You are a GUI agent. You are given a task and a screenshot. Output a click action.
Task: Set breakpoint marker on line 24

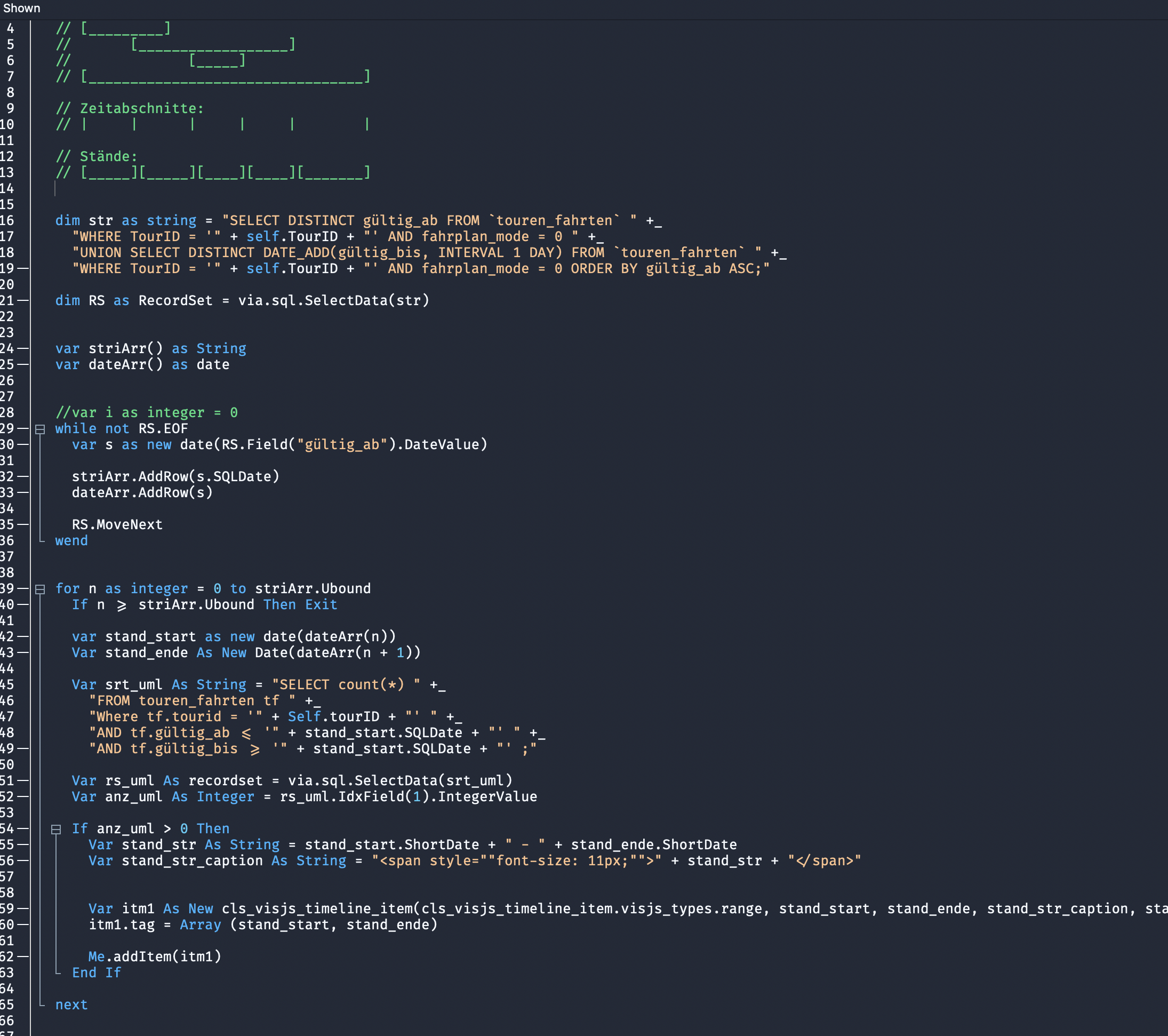[x=23, y=348]
